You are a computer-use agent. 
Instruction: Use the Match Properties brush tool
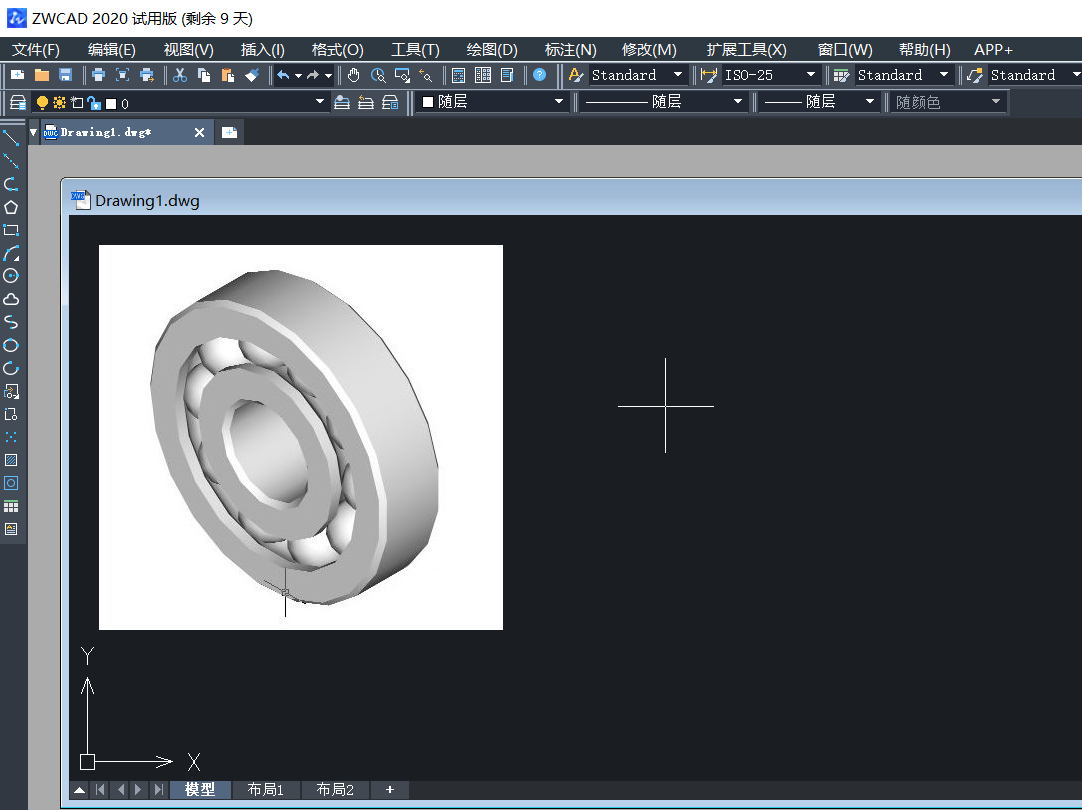(x=253, y=75)
